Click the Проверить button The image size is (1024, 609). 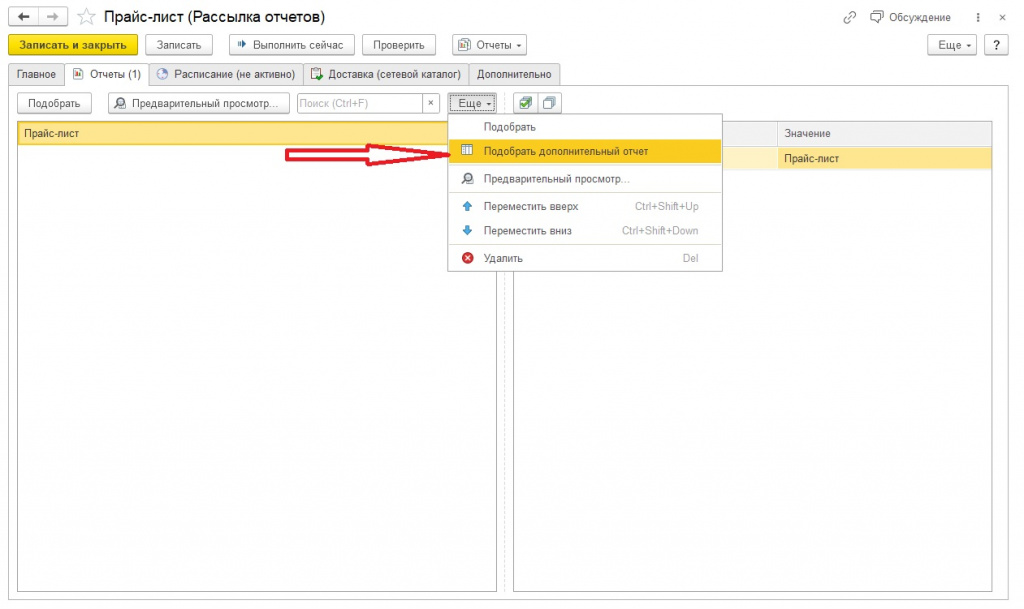pos(398,45)
